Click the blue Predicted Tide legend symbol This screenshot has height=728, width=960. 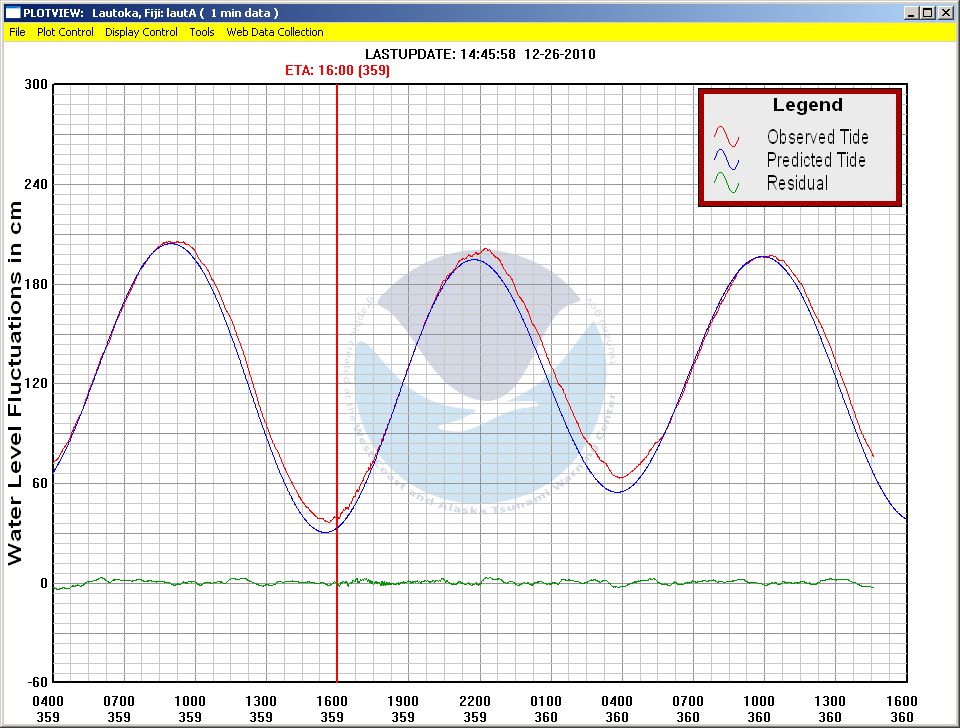click(726, 159)
